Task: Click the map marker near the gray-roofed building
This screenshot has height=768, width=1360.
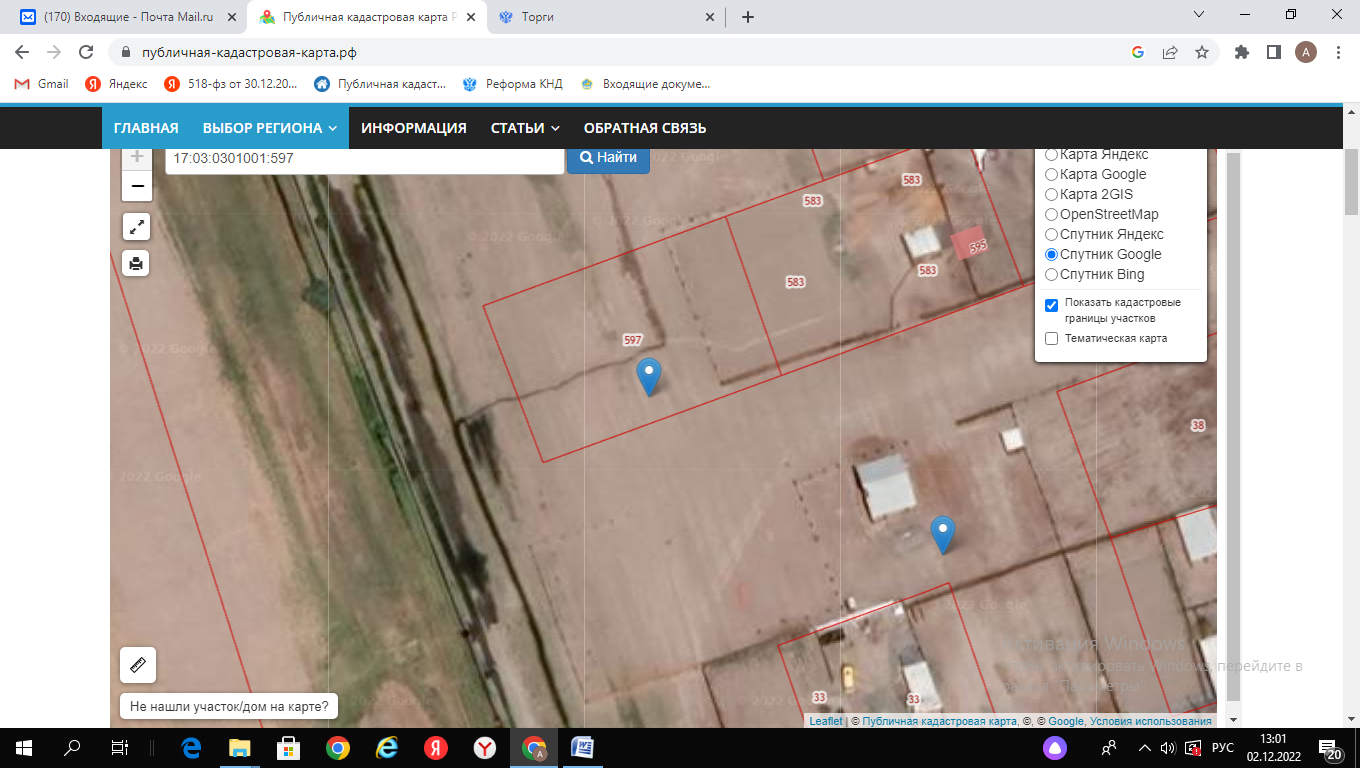Action: point(942,534)
